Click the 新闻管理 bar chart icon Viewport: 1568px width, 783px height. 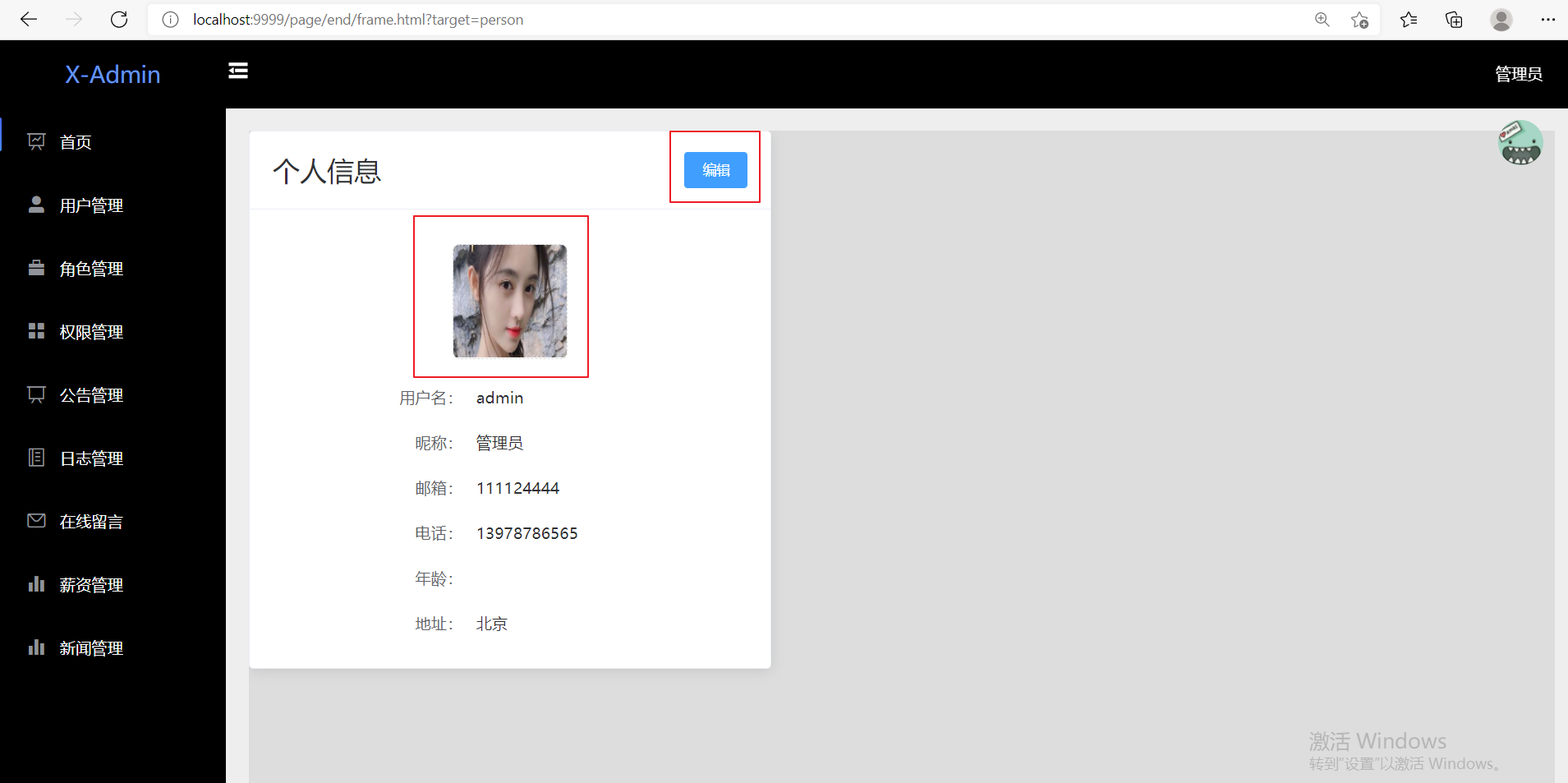(x=36, y=647)
